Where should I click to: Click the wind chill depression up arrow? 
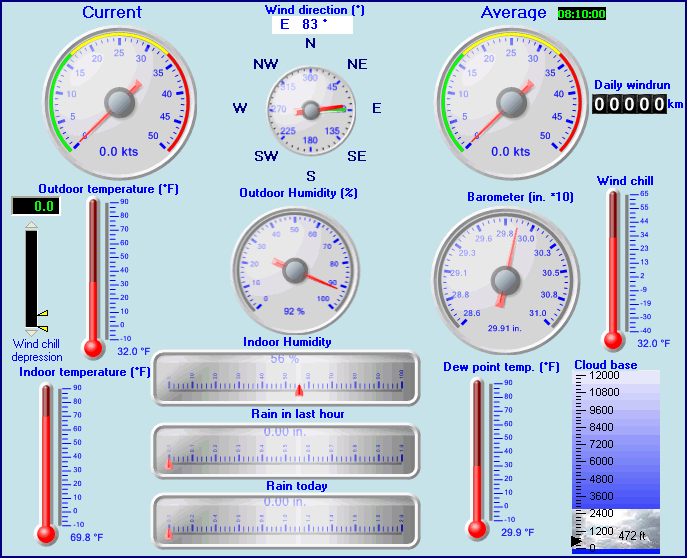click(32, 225)
